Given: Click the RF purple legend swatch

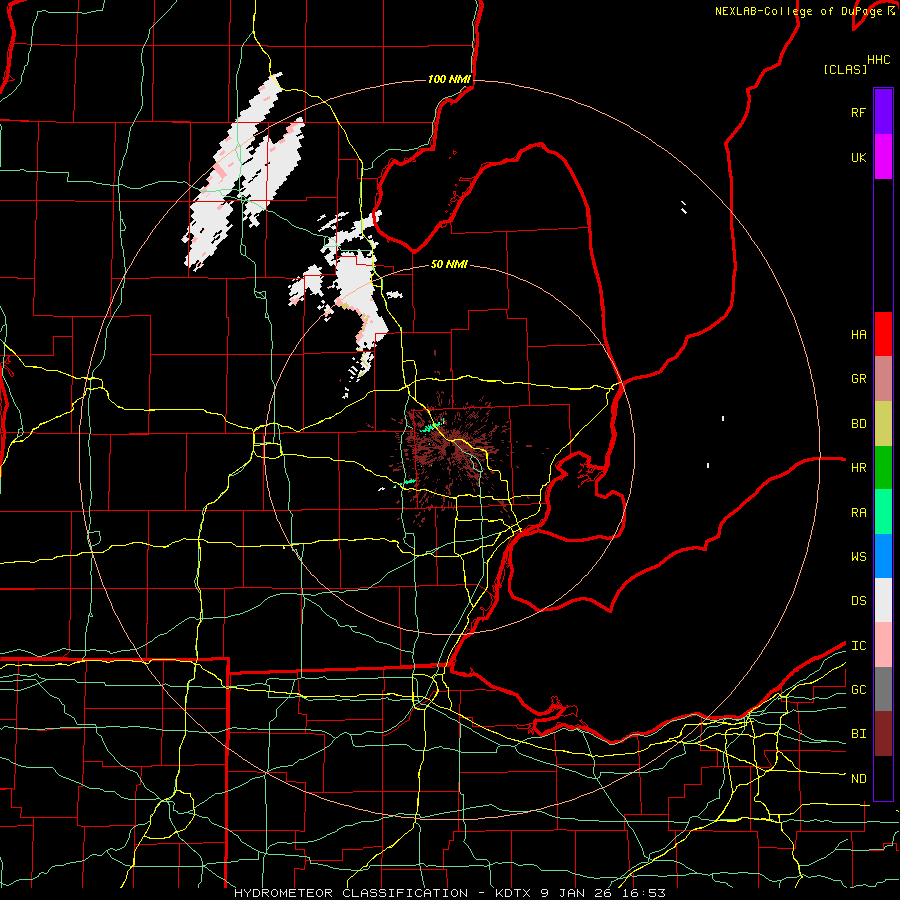Looking at the screenshot, I should pyautogui.click(x=883, y=112).
